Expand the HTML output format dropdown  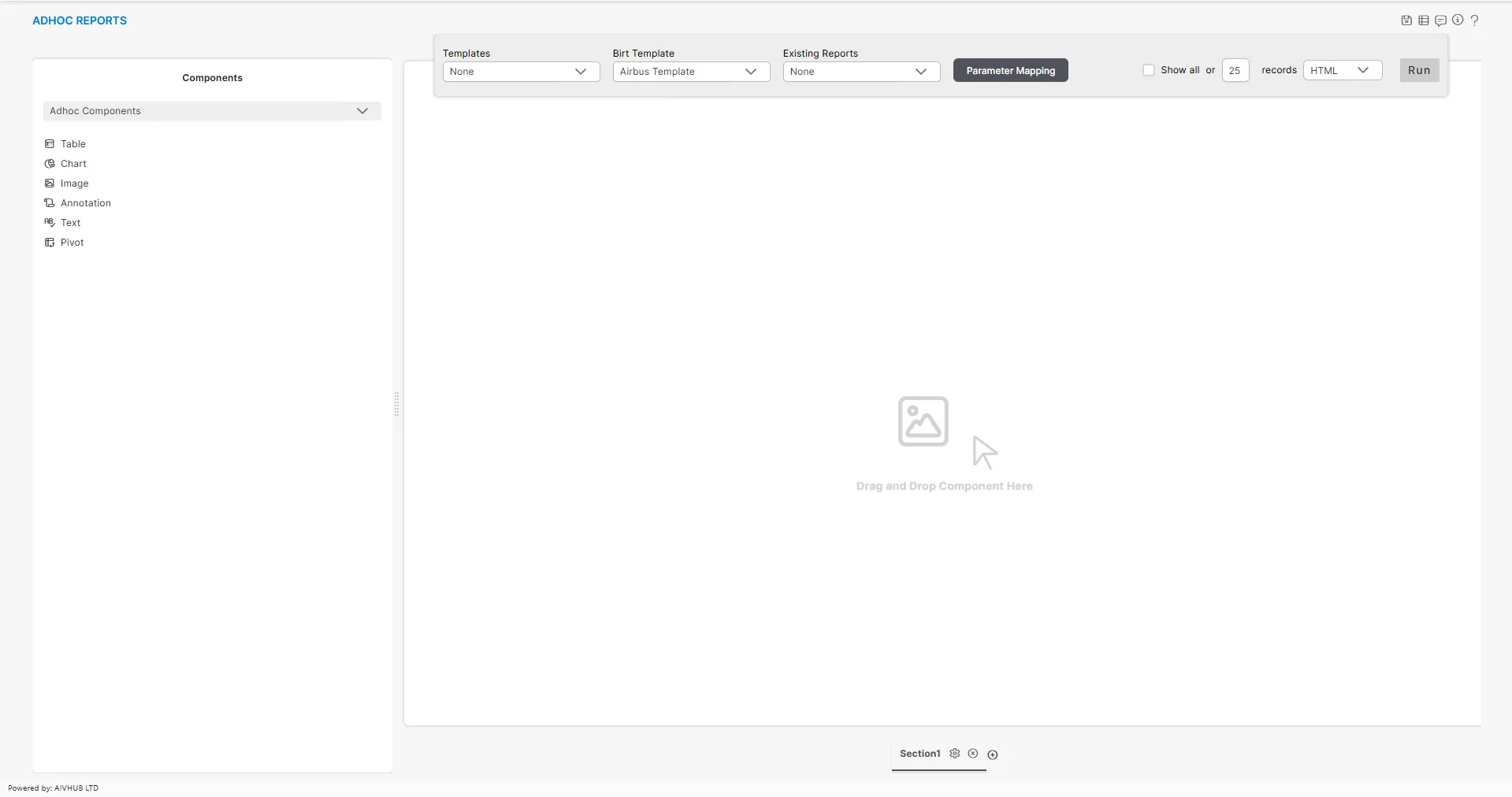pyautogui.click(x=1342, y=71)
